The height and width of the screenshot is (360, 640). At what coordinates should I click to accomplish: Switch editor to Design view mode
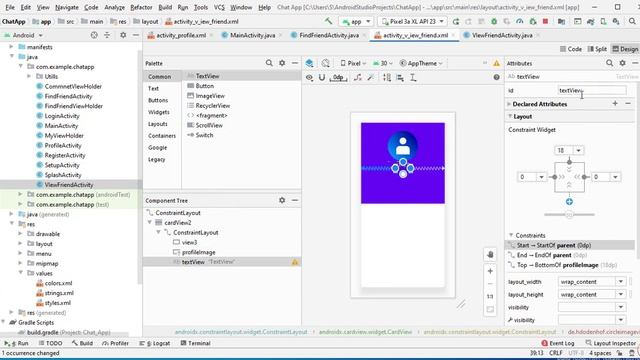click(625, 49)
